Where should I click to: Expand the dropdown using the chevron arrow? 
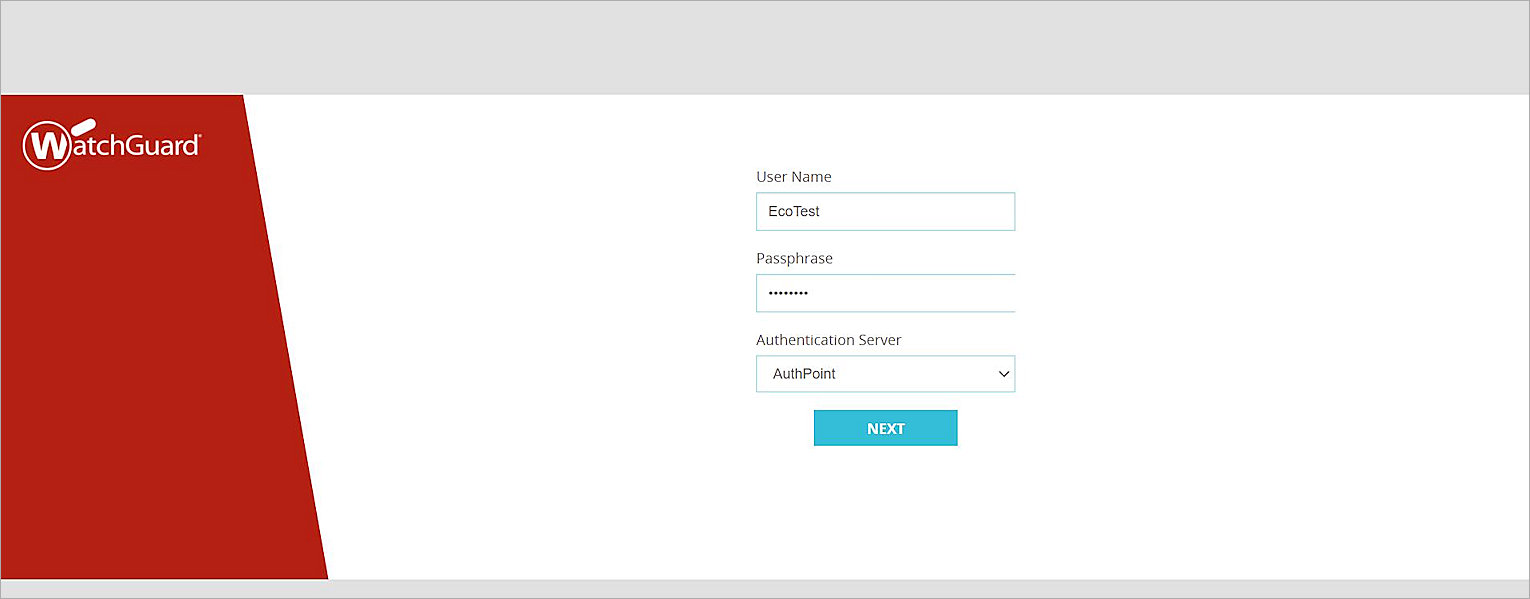click(x=1004, y=374)
